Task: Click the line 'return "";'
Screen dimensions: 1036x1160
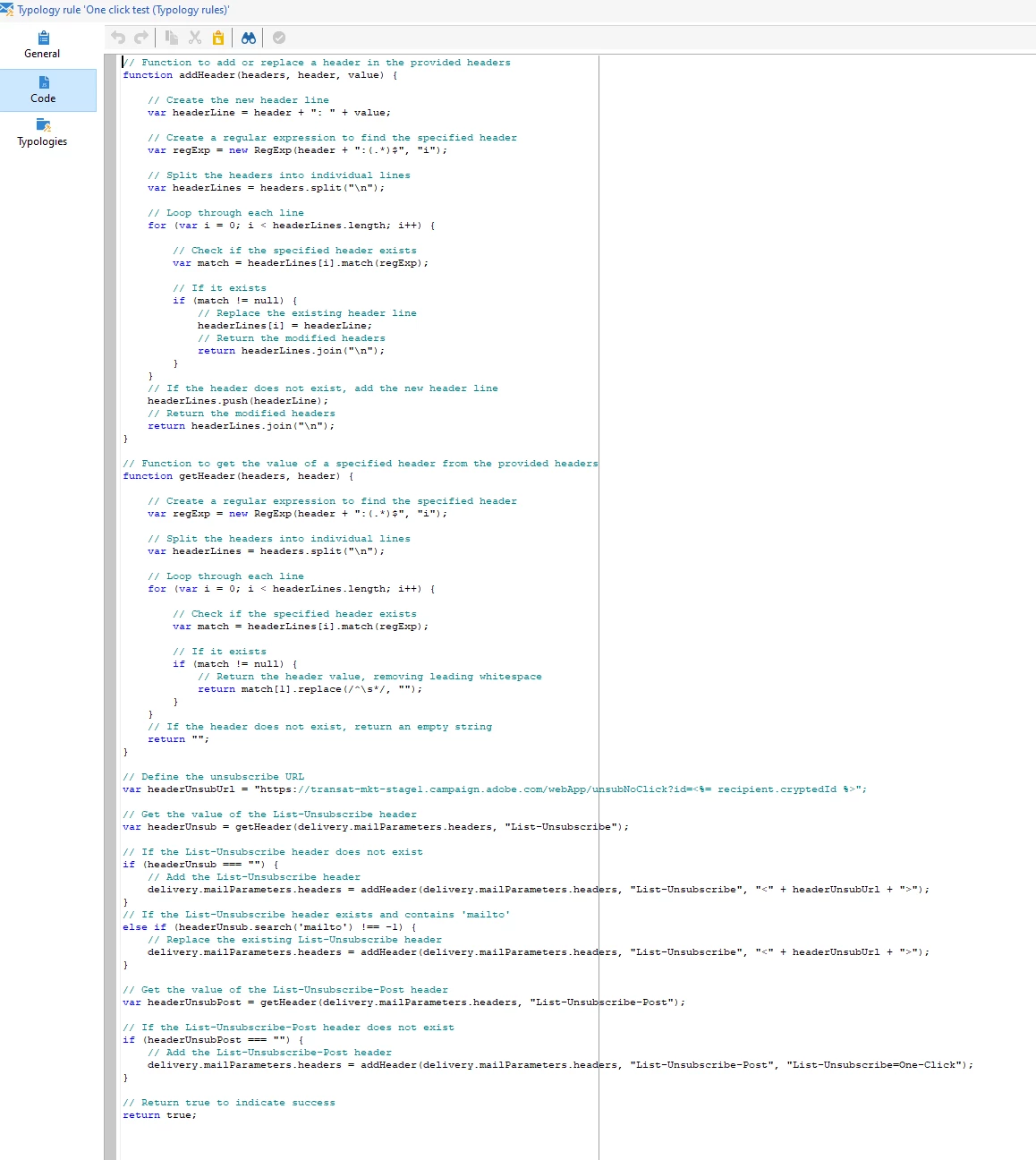Action: coord(178,739)
